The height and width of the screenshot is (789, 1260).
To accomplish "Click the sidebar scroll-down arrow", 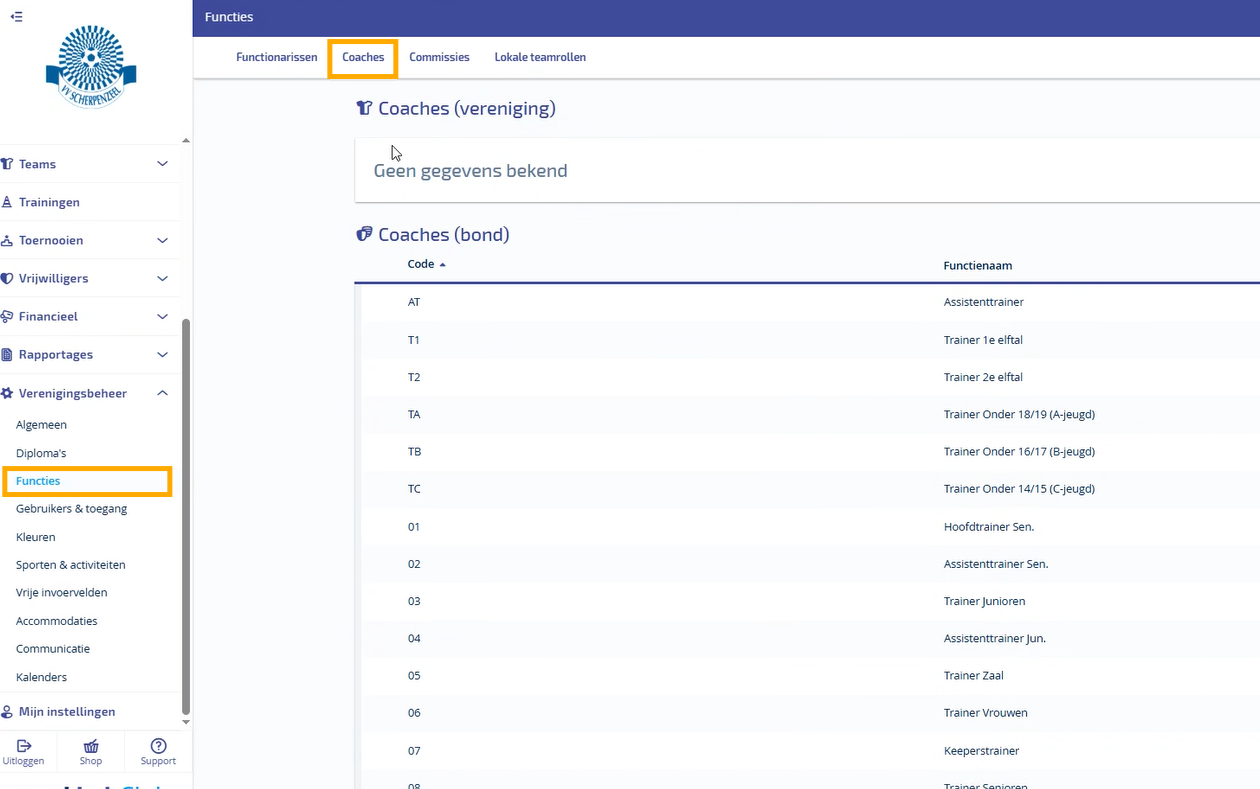I will point(185,722).
